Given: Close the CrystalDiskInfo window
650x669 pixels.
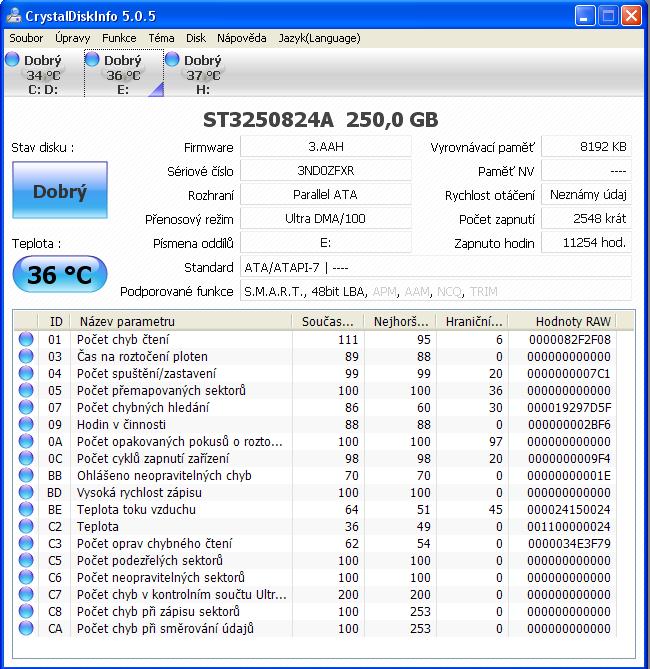Looking at the screenshot, I should [x=631, y=16].
